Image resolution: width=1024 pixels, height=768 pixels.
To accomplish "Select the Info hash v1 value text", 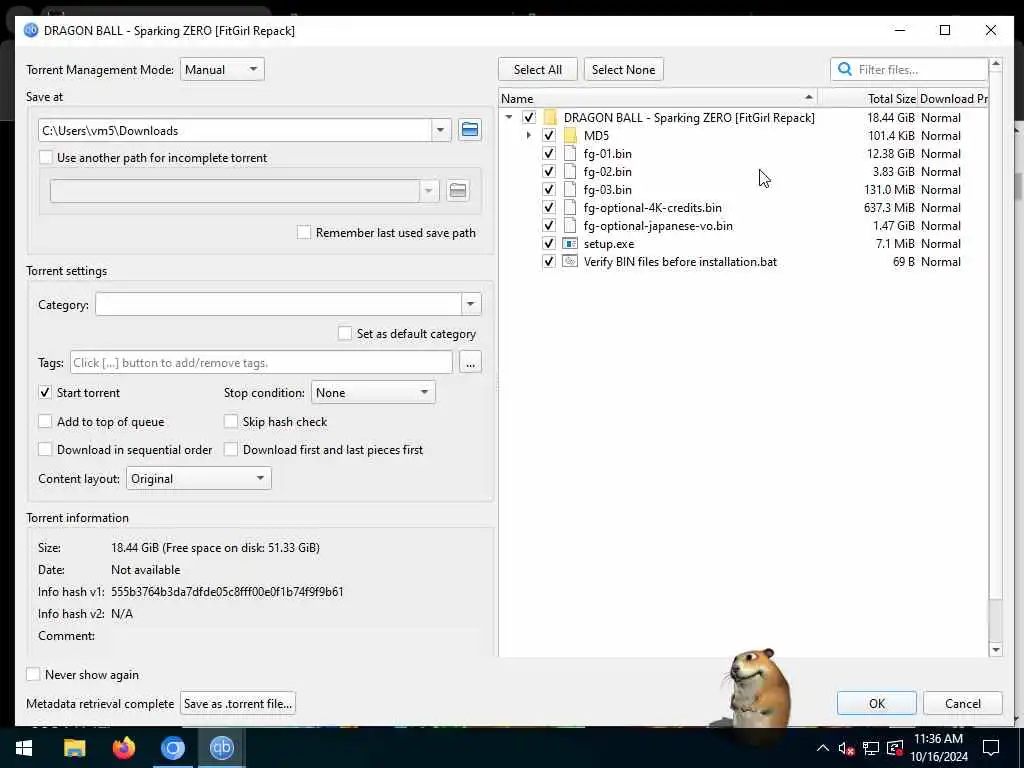I will click(x=227, y=592).
